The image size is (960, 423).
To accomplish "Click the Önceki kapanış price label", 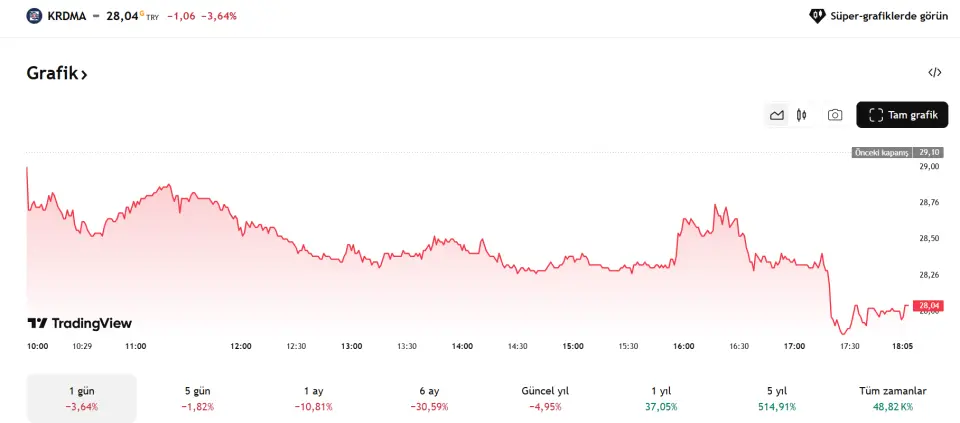I will pyautogui.click(x=881, y=152).
